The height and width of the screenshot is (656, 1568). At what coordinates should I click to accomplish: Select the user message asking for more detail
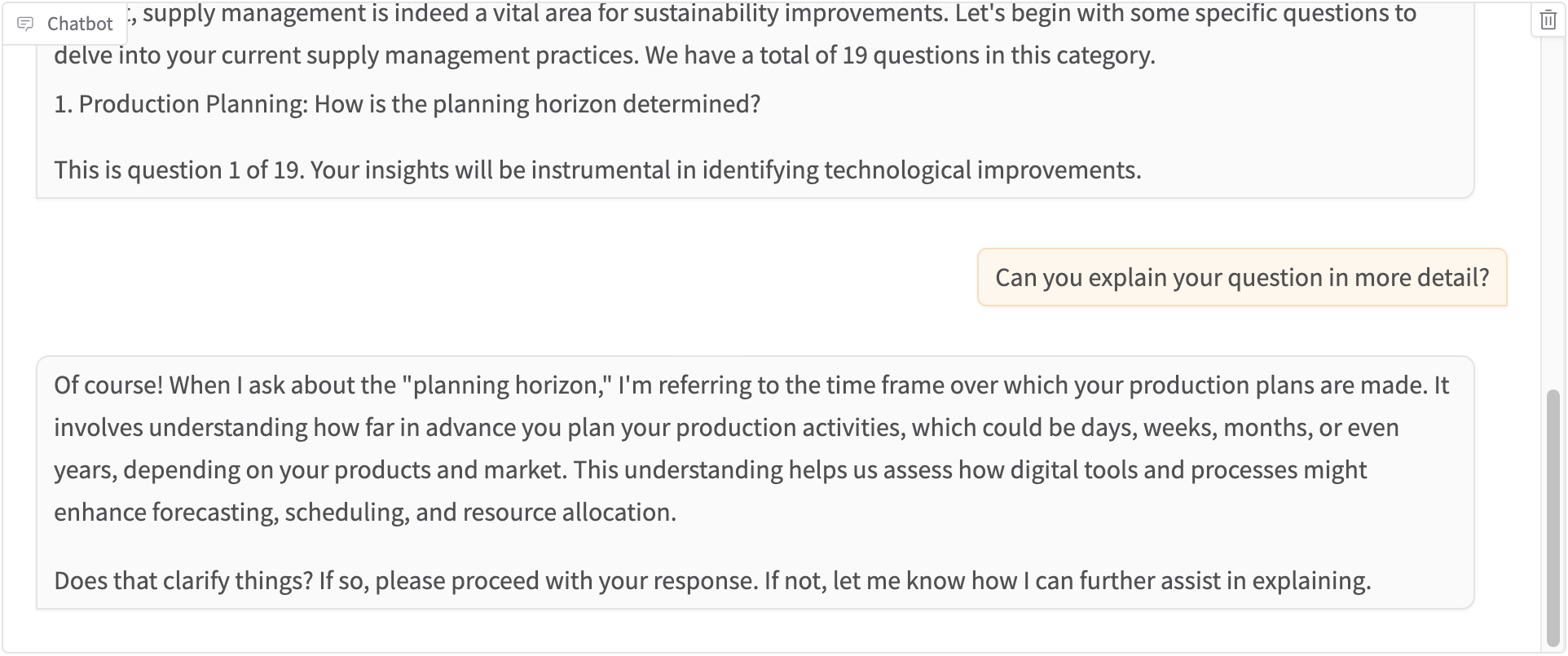tap(1241, 278)
